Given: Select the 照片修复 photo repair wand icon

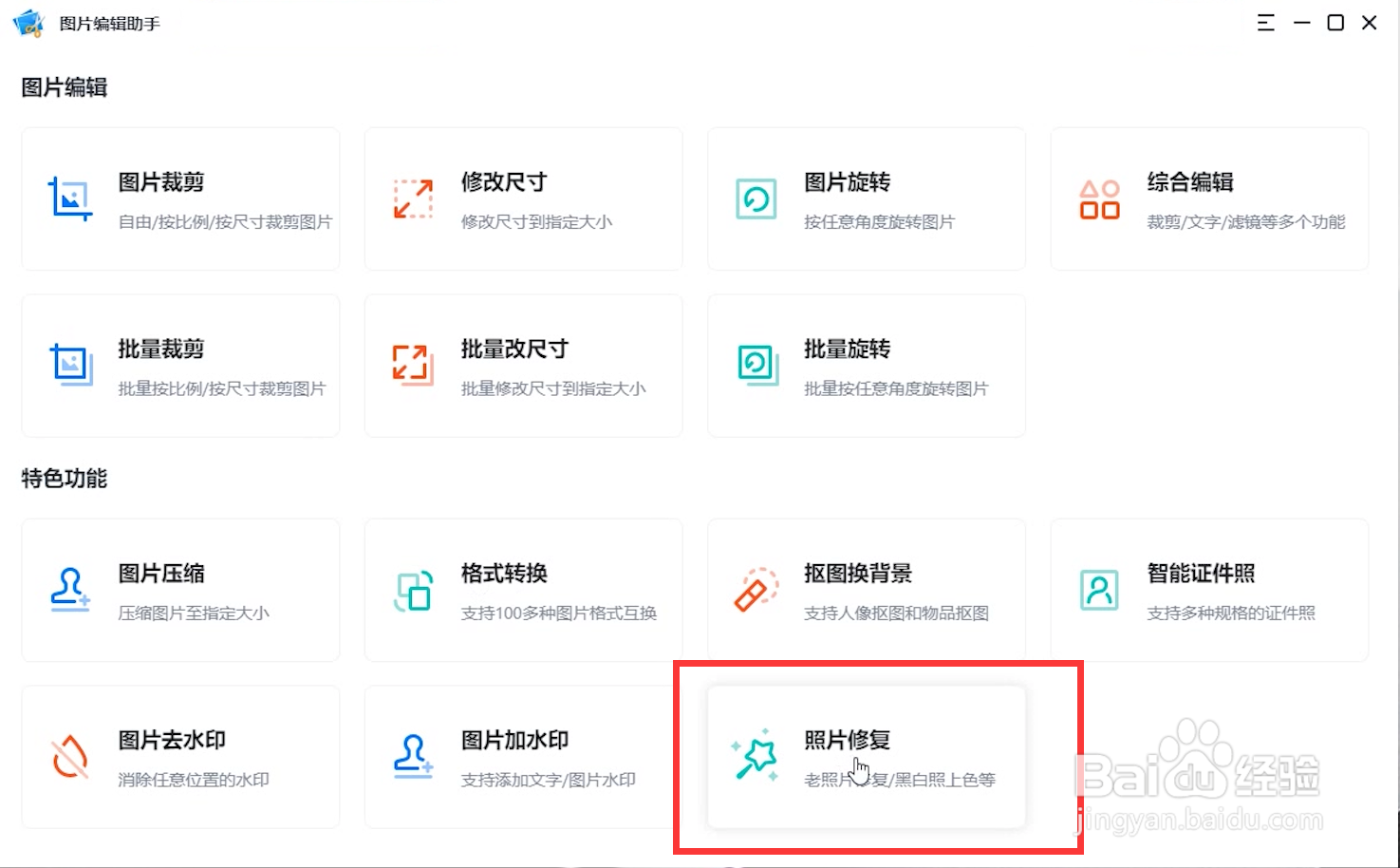Looking at the screenshot, I should pyautogui.click(x=753, y=757).
